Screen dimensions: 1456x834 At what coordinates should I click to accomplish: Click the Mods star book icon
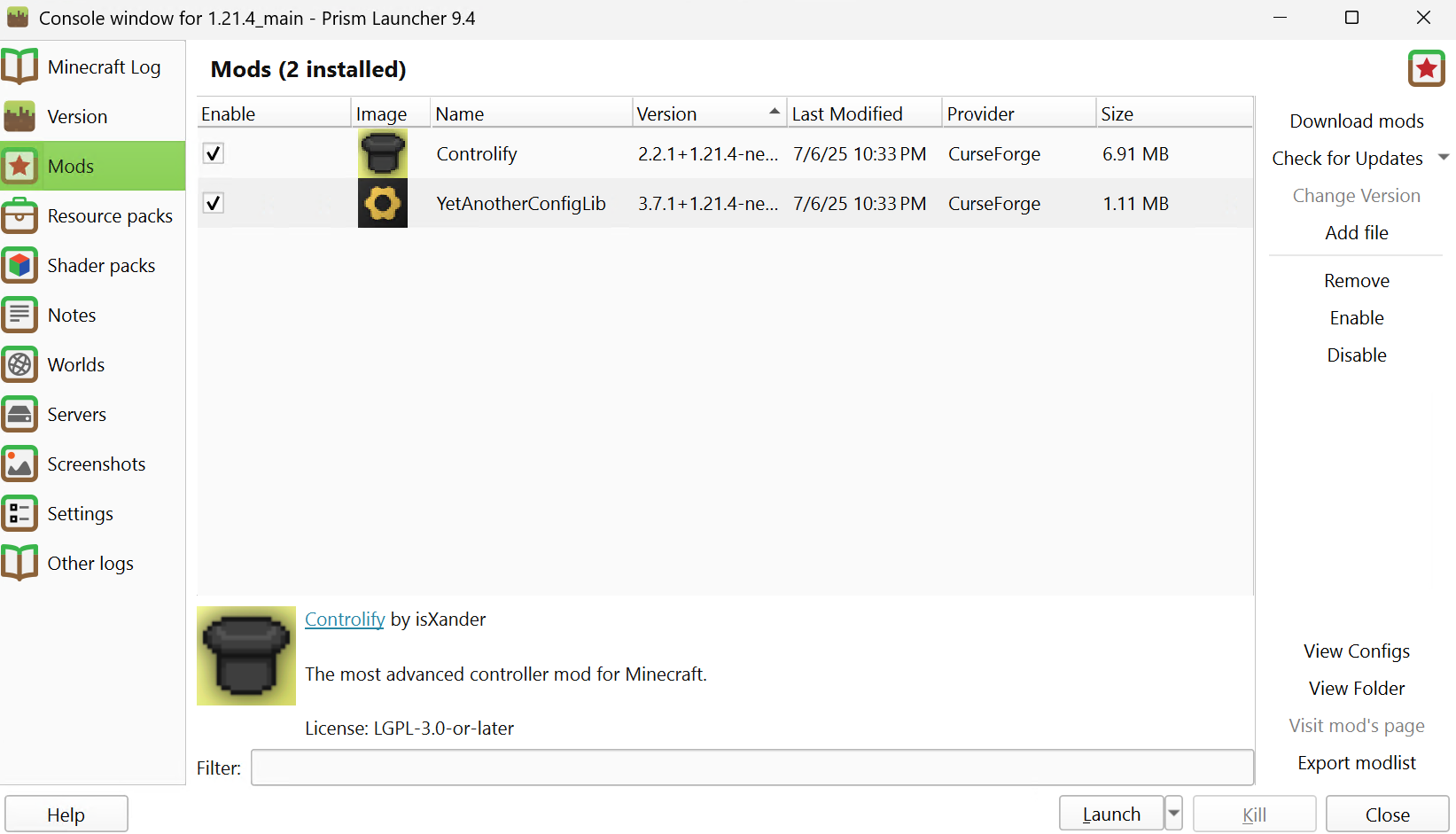click(x=19, y=166)
